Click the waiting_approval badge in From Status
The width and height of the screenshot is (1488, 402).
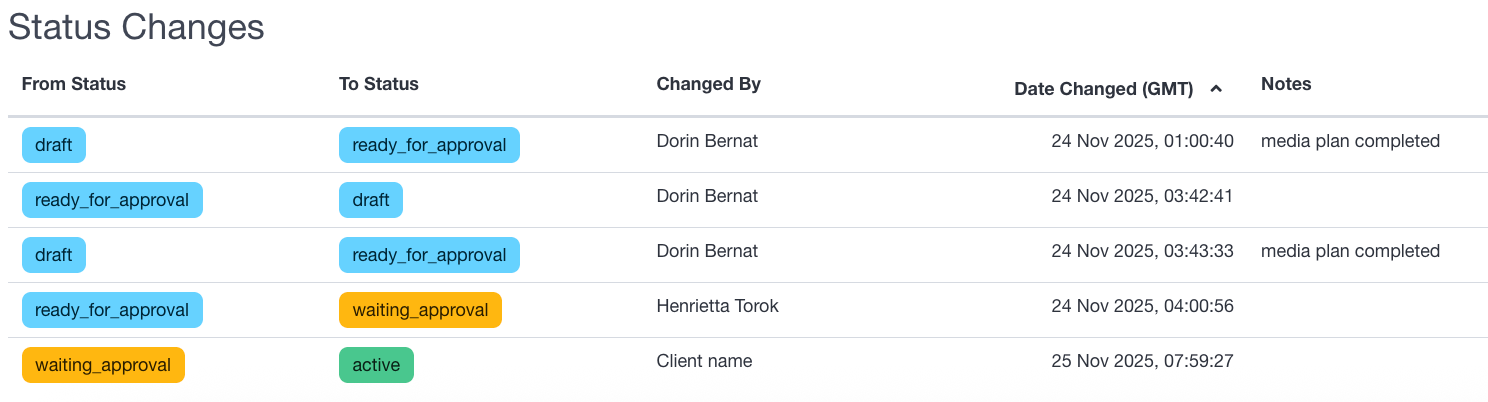pos(103,365)
